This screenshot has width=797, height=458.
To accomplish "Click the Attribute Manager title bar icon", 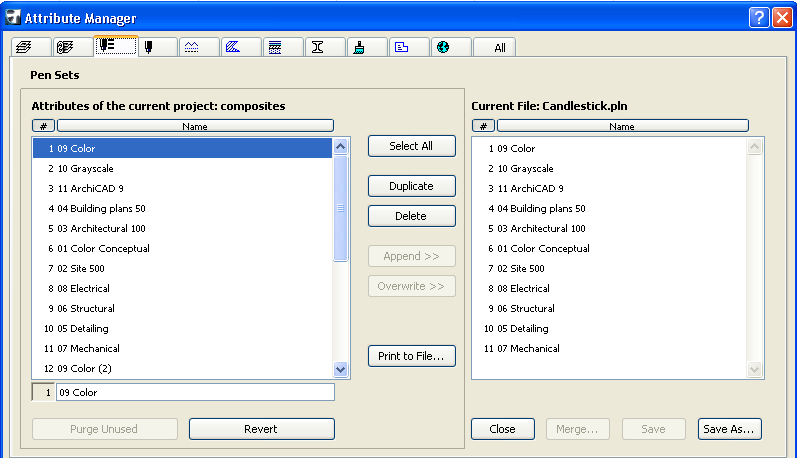I will [13, 17].
